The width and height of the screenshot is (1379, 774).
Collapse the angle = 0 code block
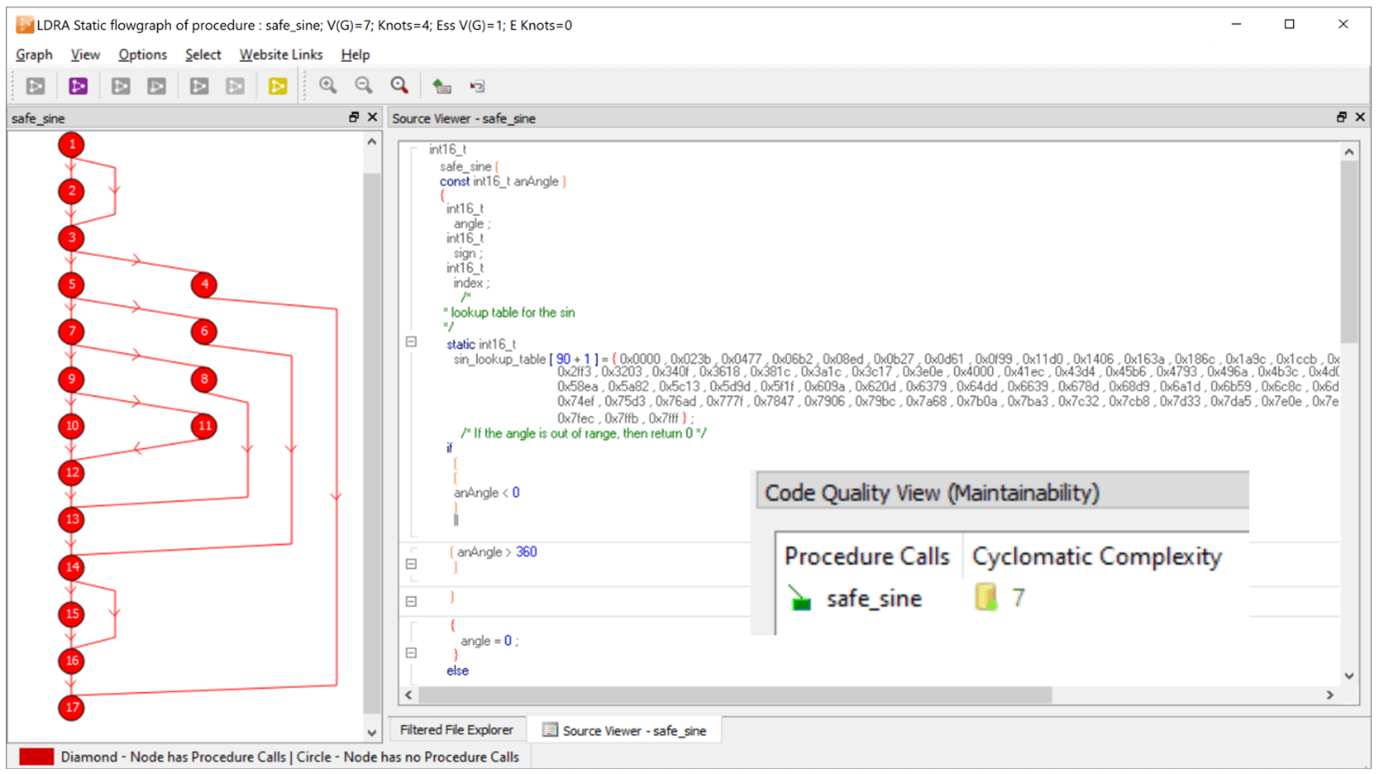click(x=411, y=653)
